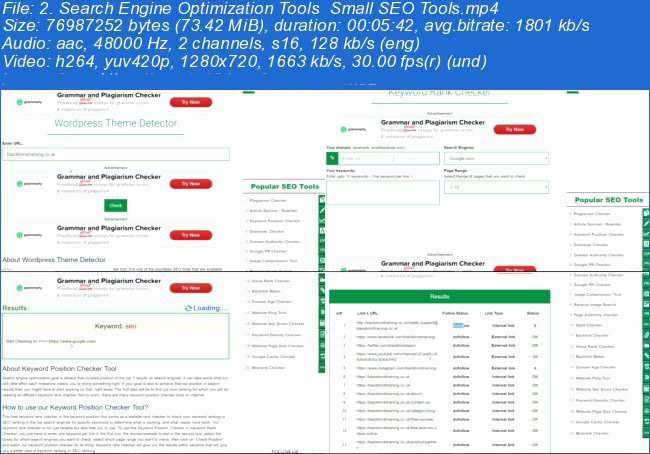Click link icon beside Backlink Checker near results table
Image resolution: width=650 pixels, height=454 pixels.
(x=646, y=335)
